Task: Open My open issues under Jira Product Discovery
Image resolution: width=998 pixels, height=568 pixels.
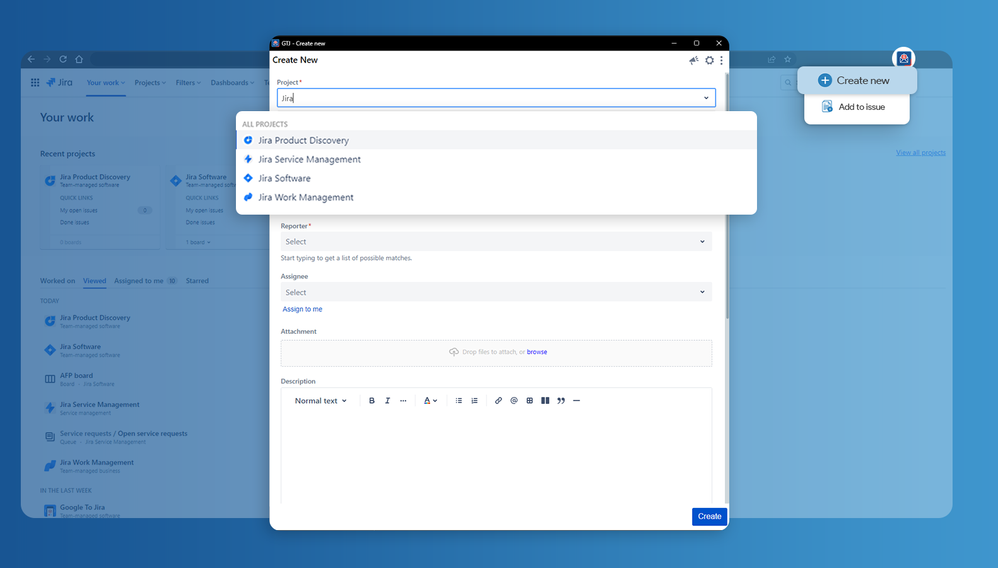Action: 79,210
